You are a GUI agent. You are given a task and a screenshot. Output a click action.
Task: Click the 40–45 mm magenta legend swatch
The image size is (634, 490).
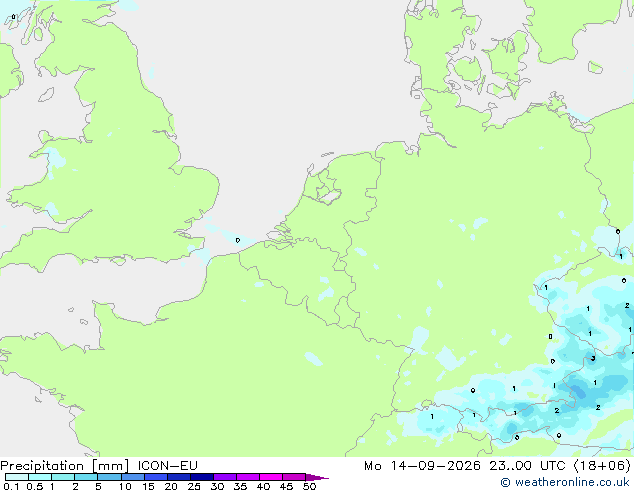click(x=271, y=477)
